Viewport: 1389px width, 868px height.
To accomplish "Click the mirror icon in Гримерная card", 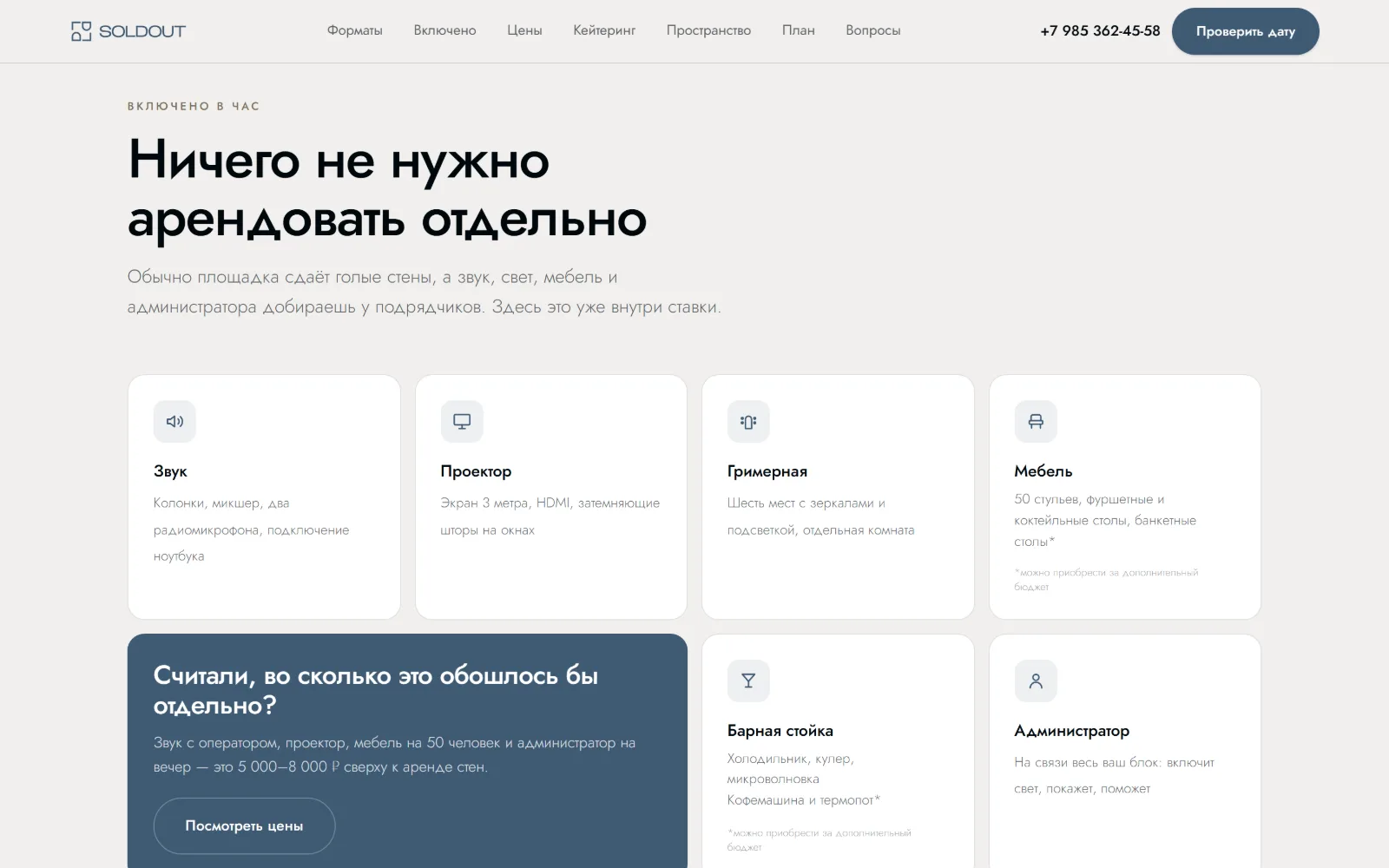I will [x=748, y=421].
